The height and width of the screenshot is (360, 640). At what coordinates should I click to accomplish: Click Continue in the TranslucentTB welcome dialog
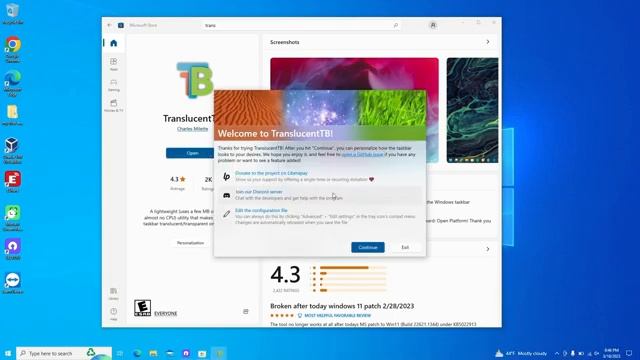[368, 247]
